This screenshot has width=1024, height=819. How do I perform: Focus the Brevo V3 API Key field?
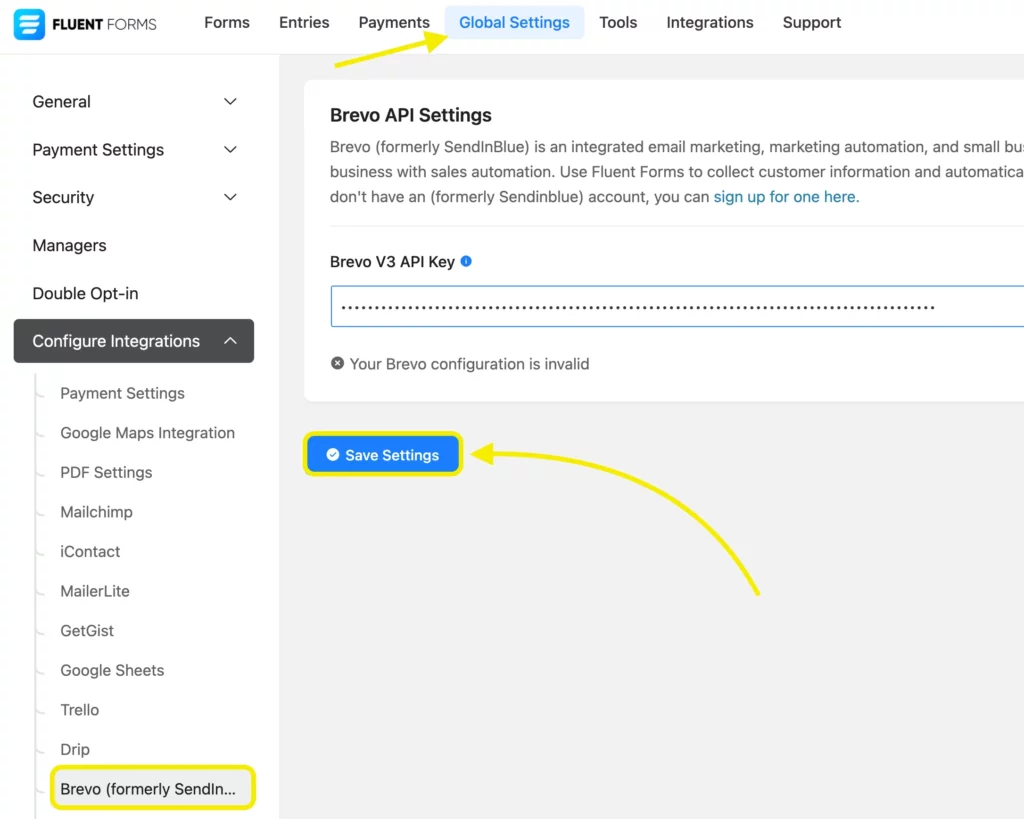677,306
